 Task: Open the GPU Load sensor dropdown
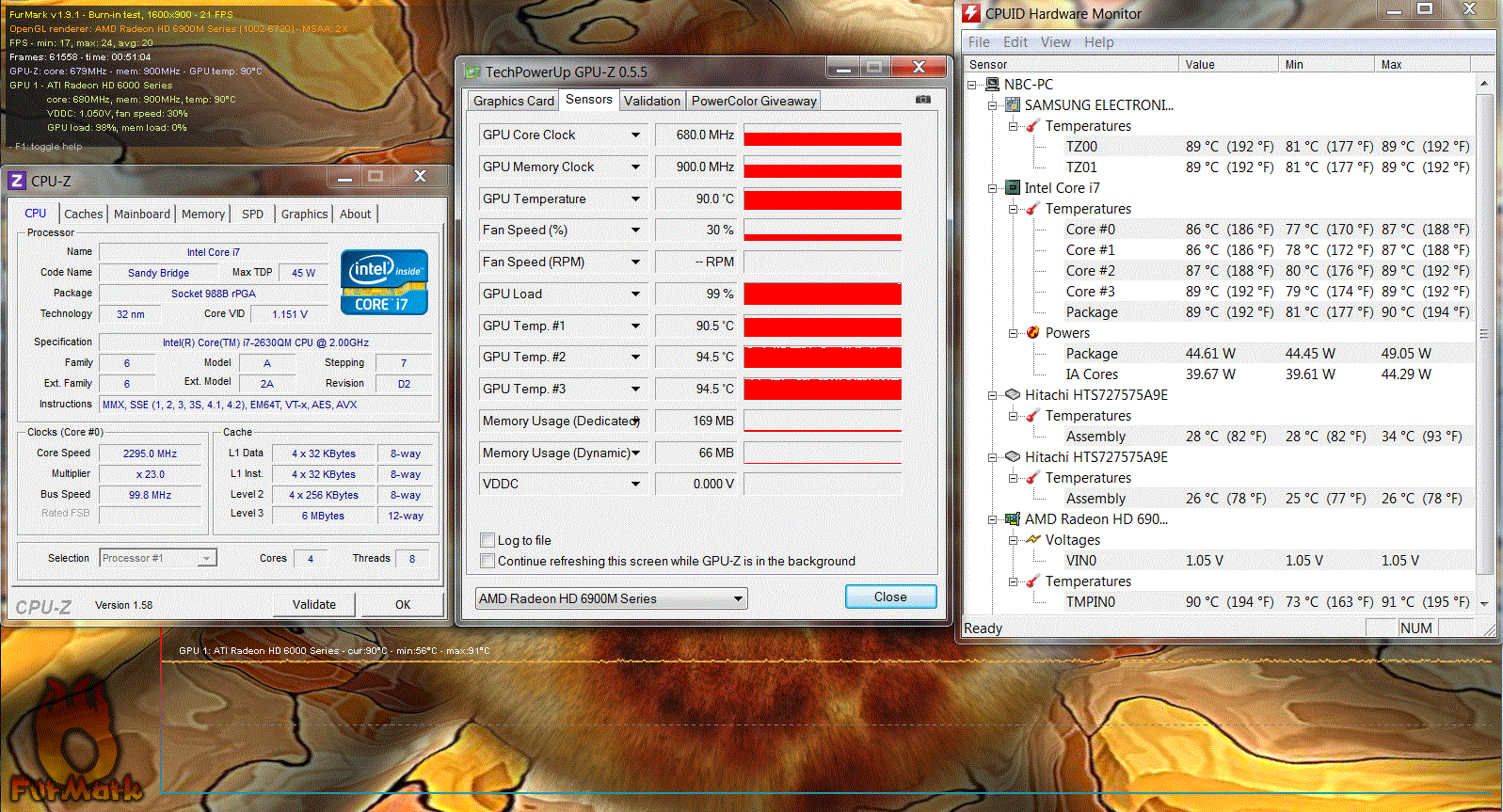[x=636, y=295]
